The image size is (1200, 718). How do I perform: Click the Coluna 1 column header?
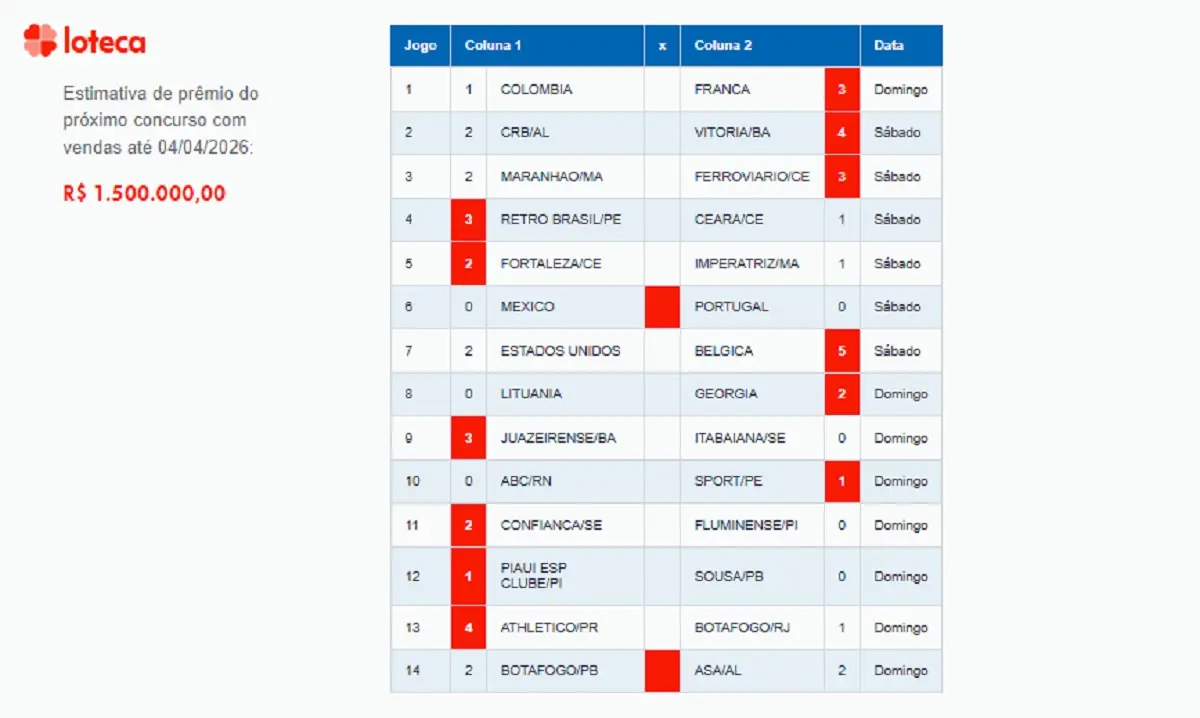[x=492, y=46]
